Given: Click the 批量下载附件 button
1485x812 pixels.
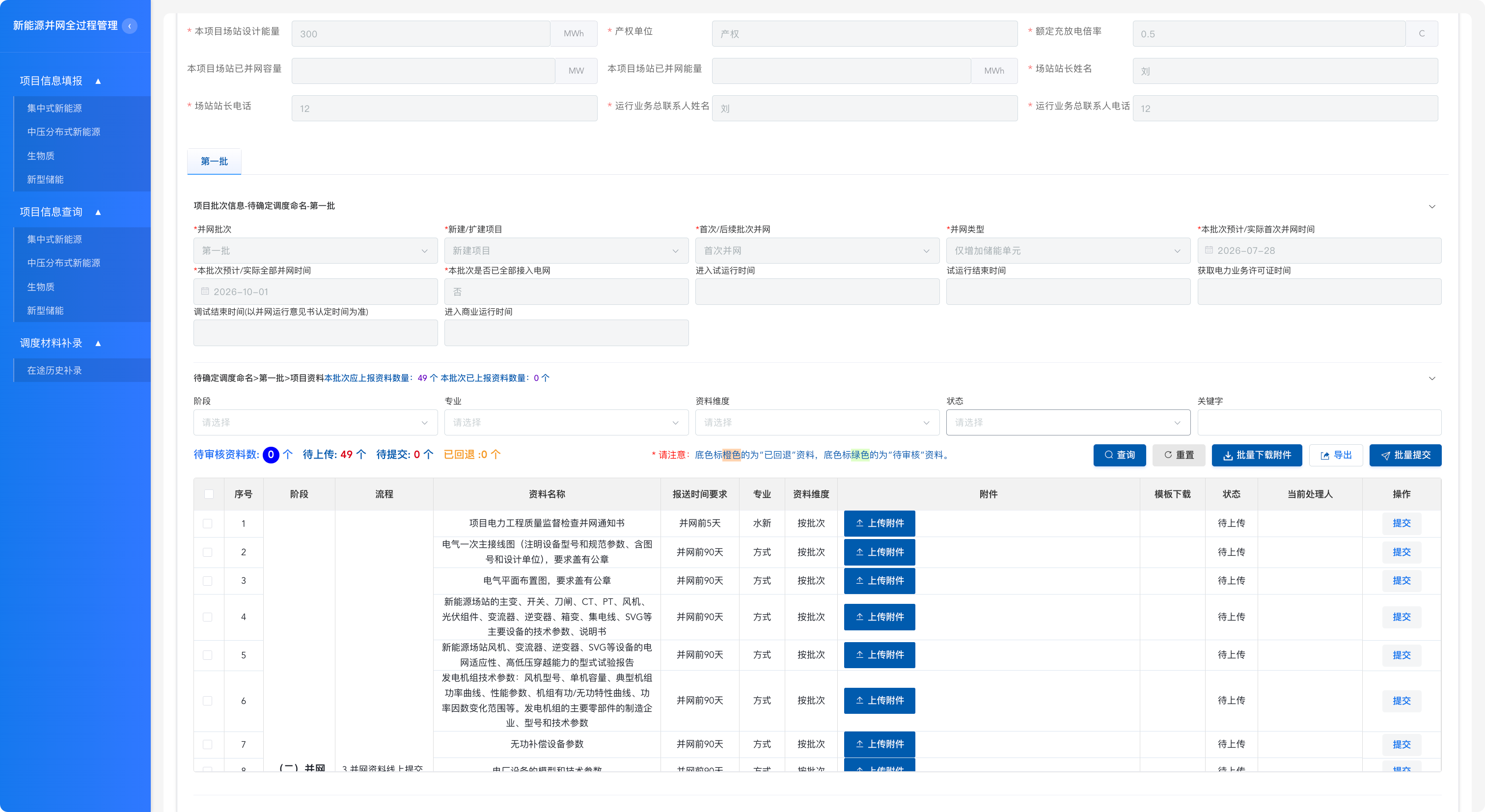Looking at the screenshot, I should click(x=1257, y=455).
